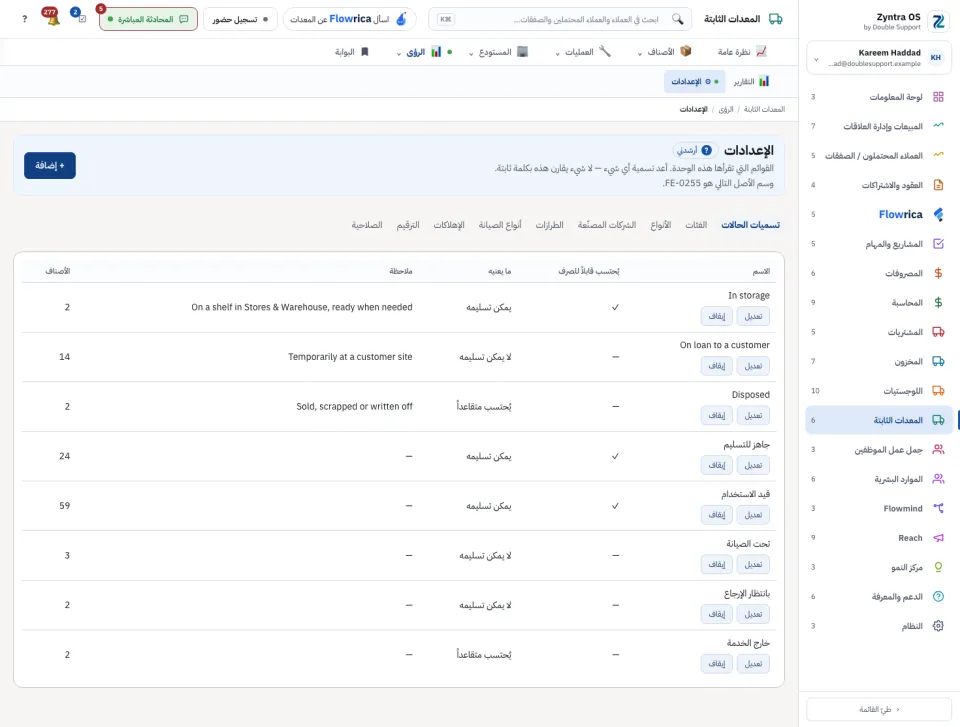Open the البوابة portal menu item

click(x=352, y=52)
